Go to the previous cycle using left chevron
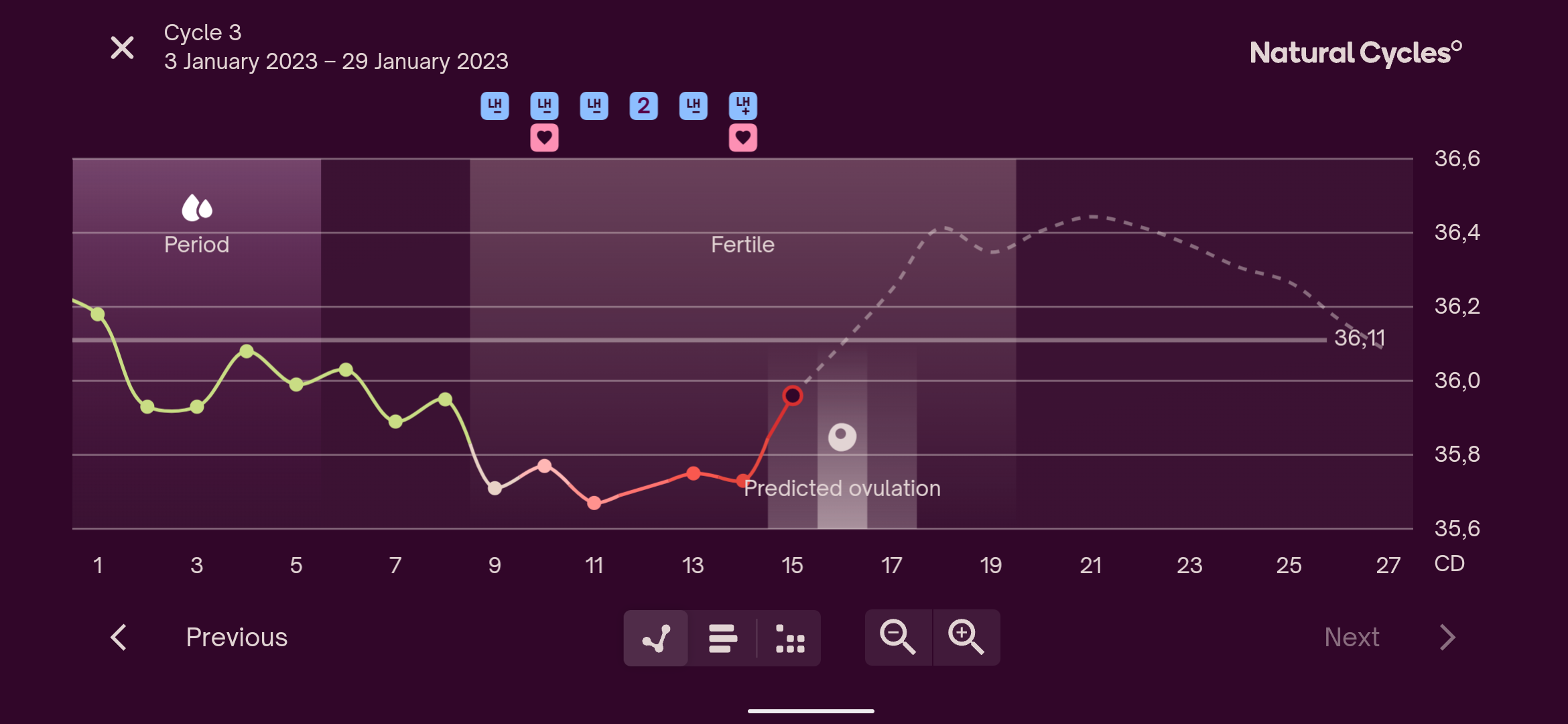The image size is (1568, 724). pos(119,638)
